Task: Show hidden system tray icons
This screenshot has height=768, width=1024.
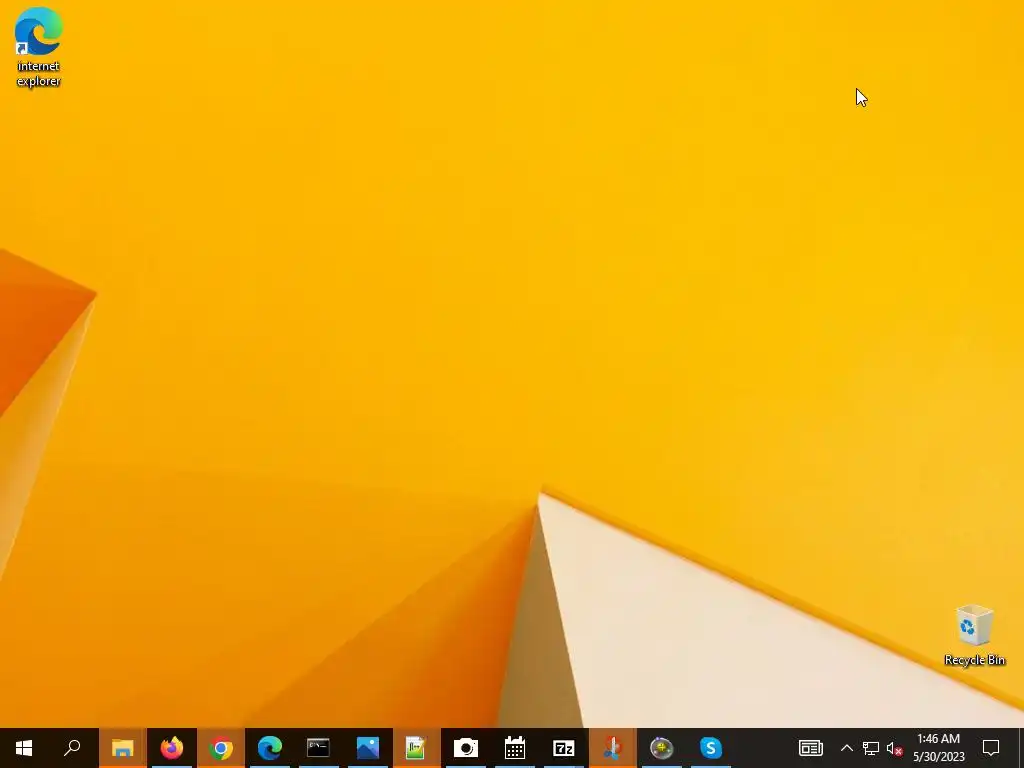Action: tap(846, 748)
